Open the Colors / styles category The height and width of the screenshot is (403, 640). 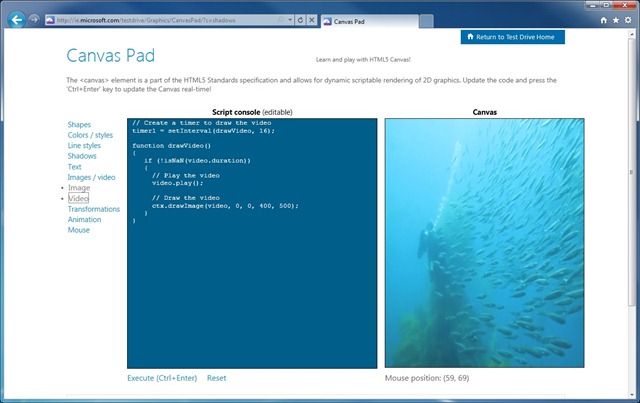coord(90,135)
